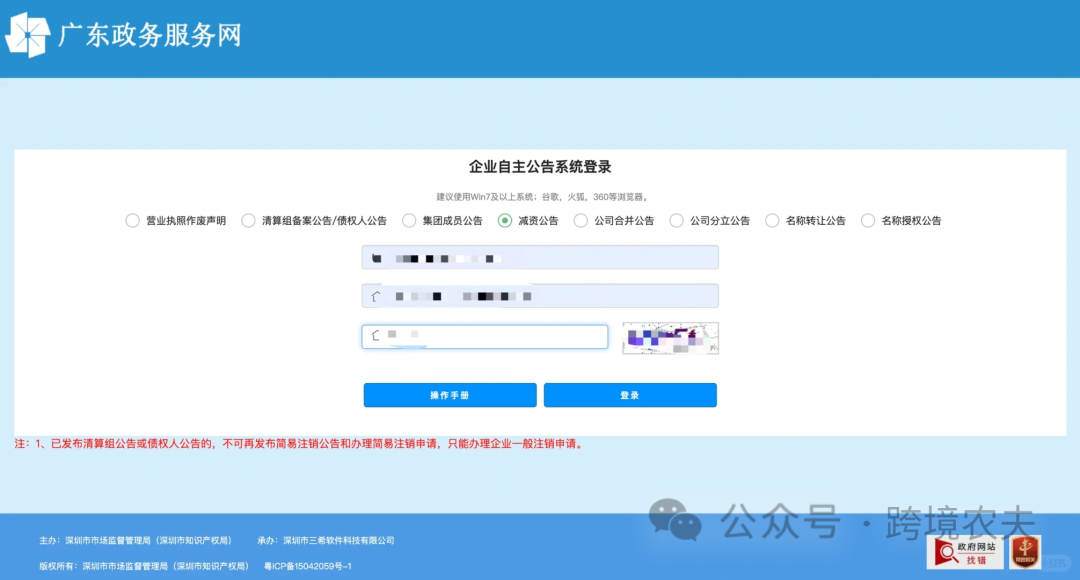
Task: Click the icon inside the username field
Action: coord(376,258)
